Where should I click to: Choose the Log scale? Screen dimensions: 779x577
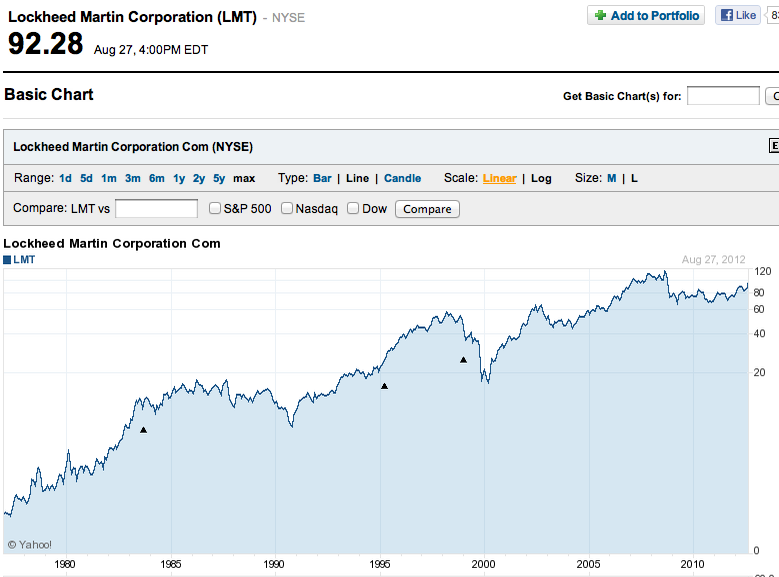click(541, 178)
